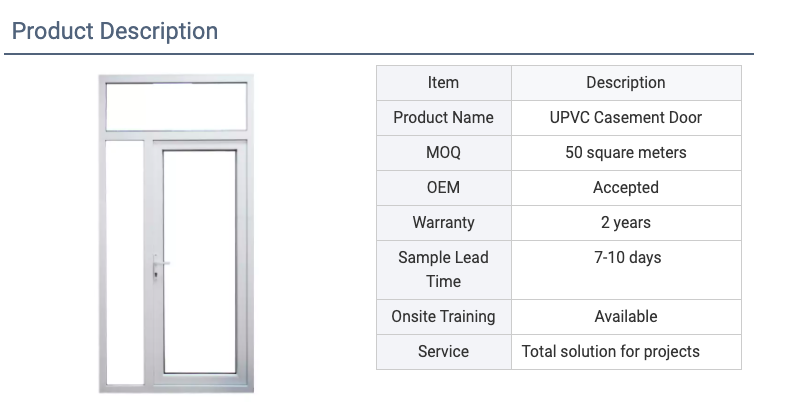
Task: Click Total solution for projects text
Action: coord(610,351)
